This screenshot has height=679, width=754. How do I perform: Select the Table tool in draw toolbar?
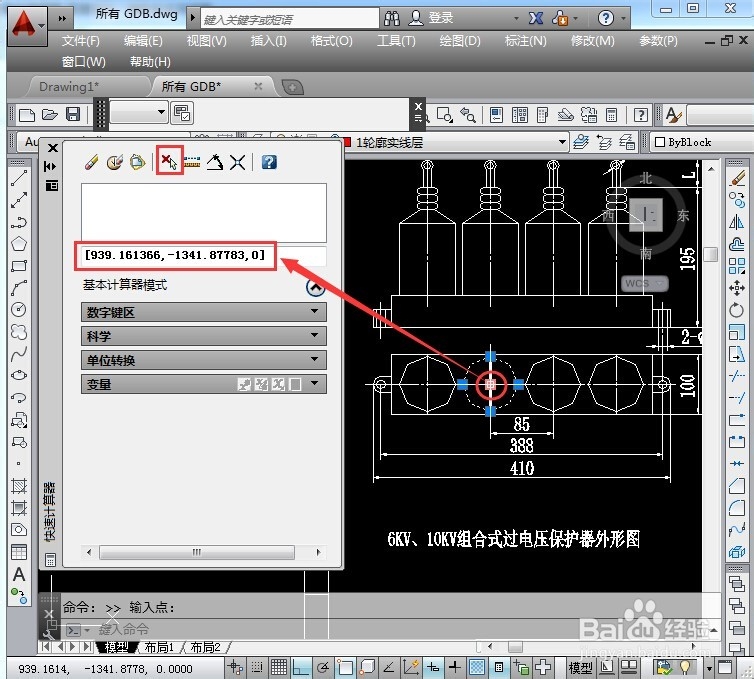point(19,552)
